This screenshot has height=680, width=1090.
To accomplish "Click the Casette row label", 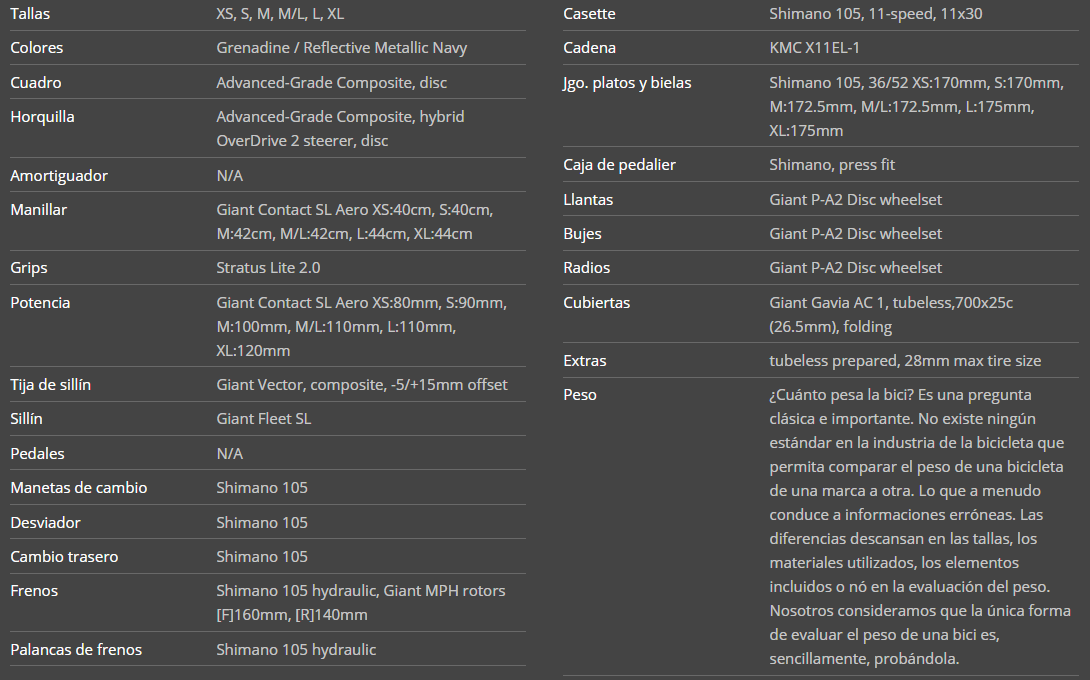I will (x=589, y=14).
